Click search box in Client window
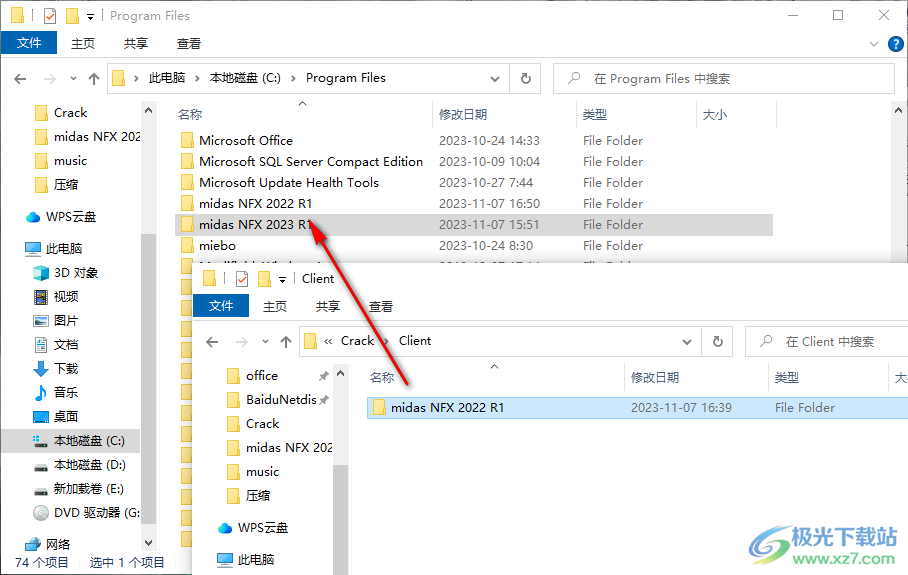Viewport: 908px width, 575px height. pos(827,342)
